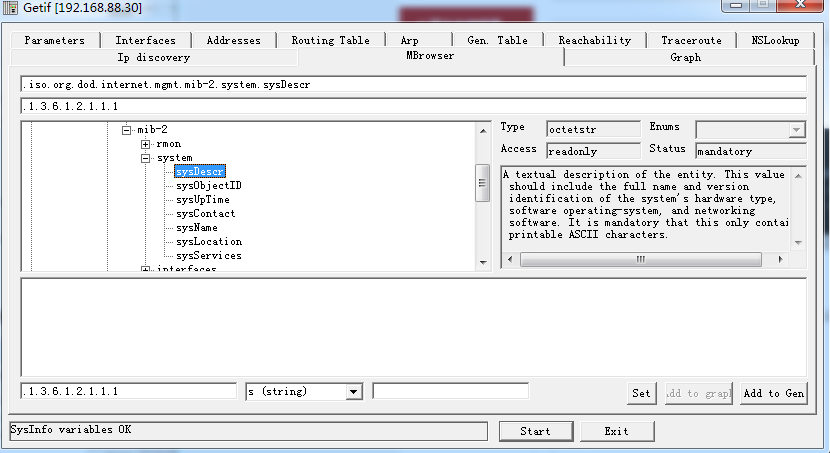Click description scroll down arrow
Screen dimensions: 830x453
(798, 243)
